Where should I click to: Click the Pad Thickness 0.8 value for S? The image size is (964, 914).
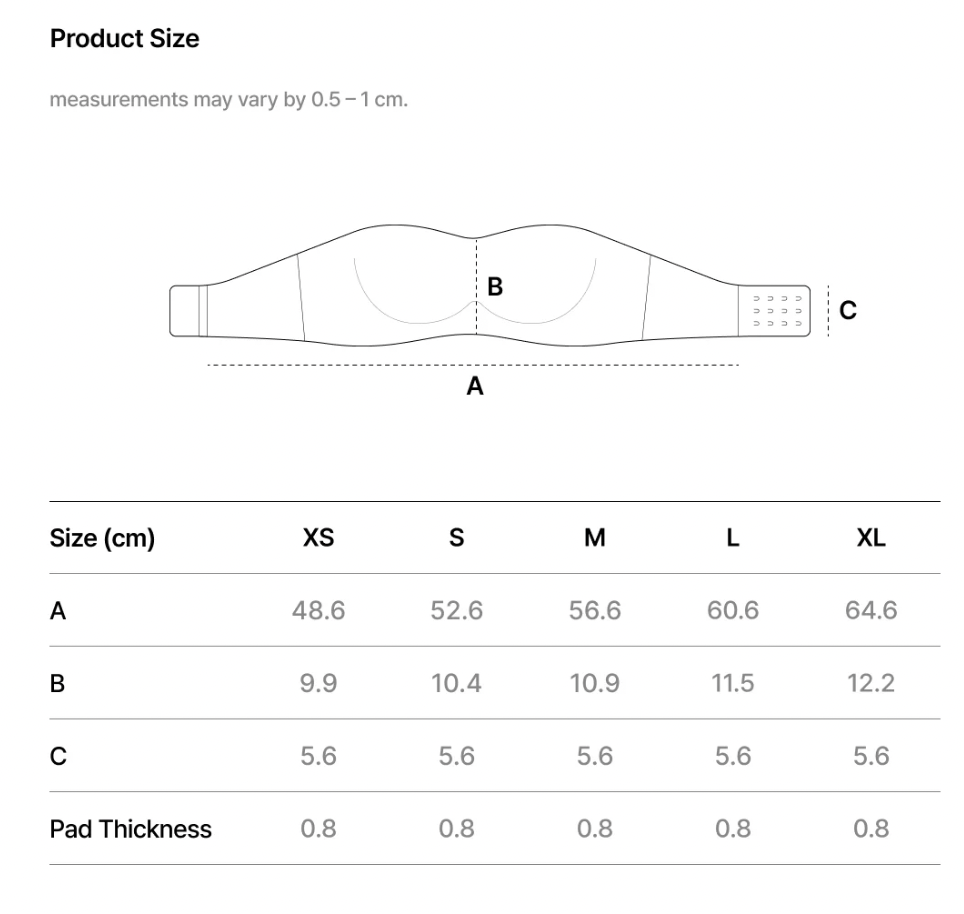point(456,829)
